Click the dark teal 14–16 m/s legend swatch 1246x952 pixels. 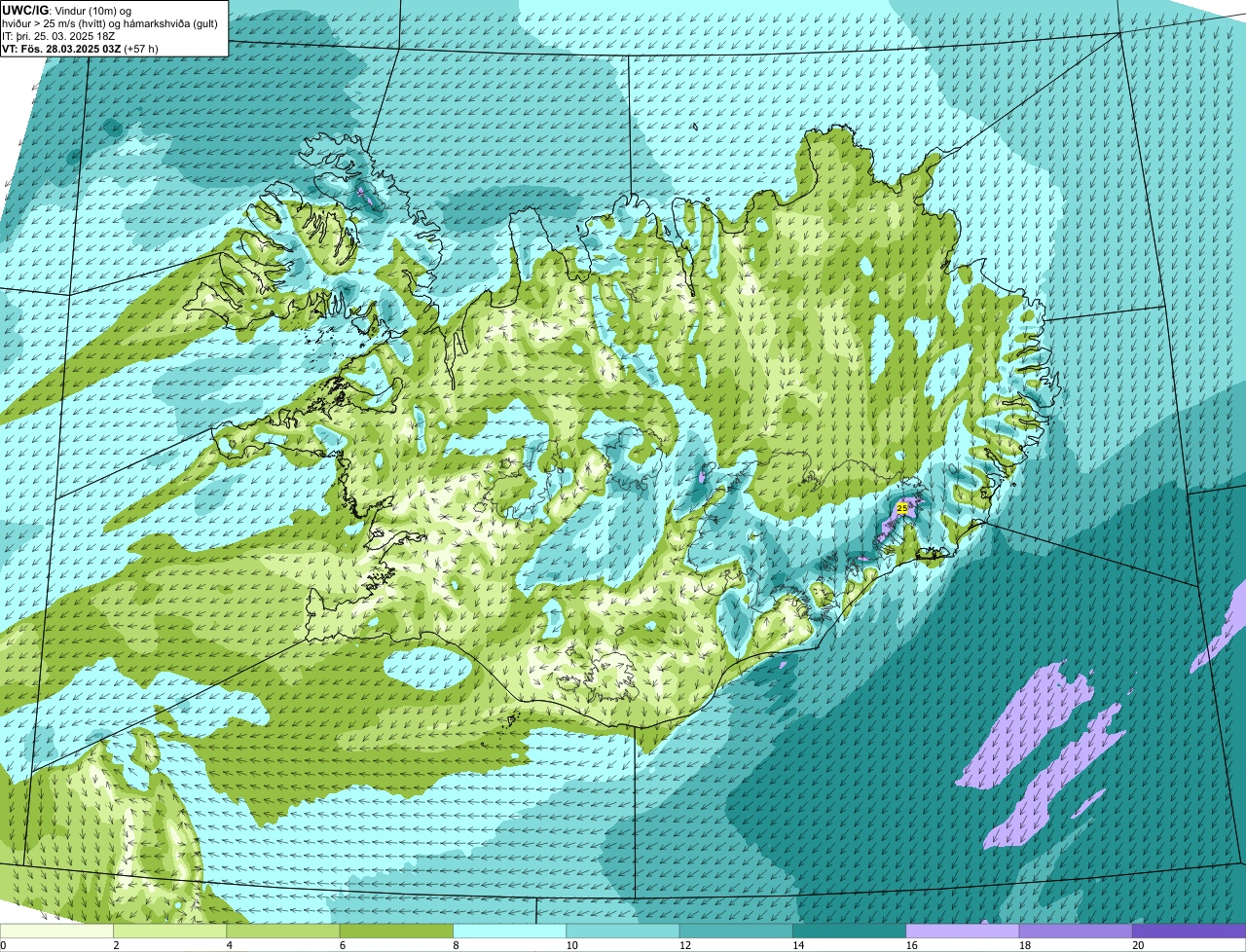(x=850, y=931)
